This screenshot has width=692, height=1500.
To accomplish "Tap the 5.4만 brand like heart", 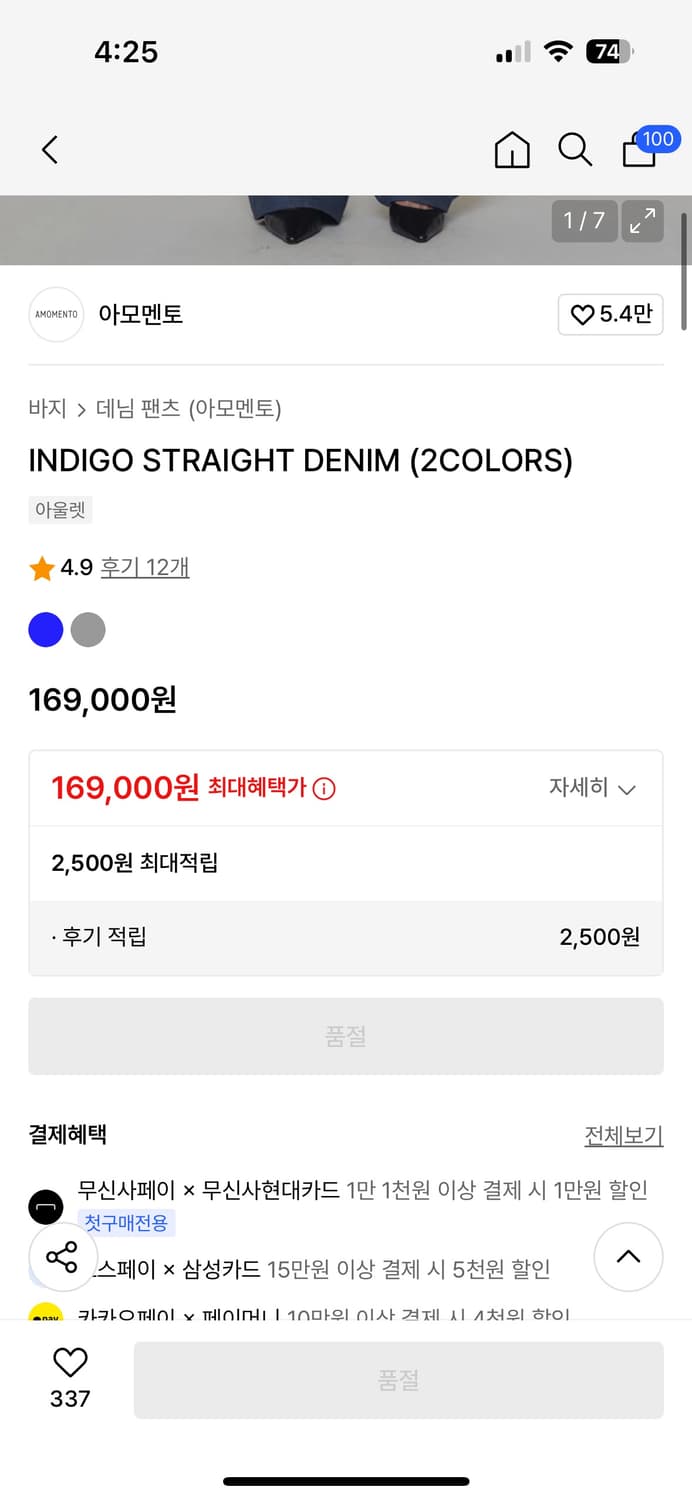I will click(610, 314).
